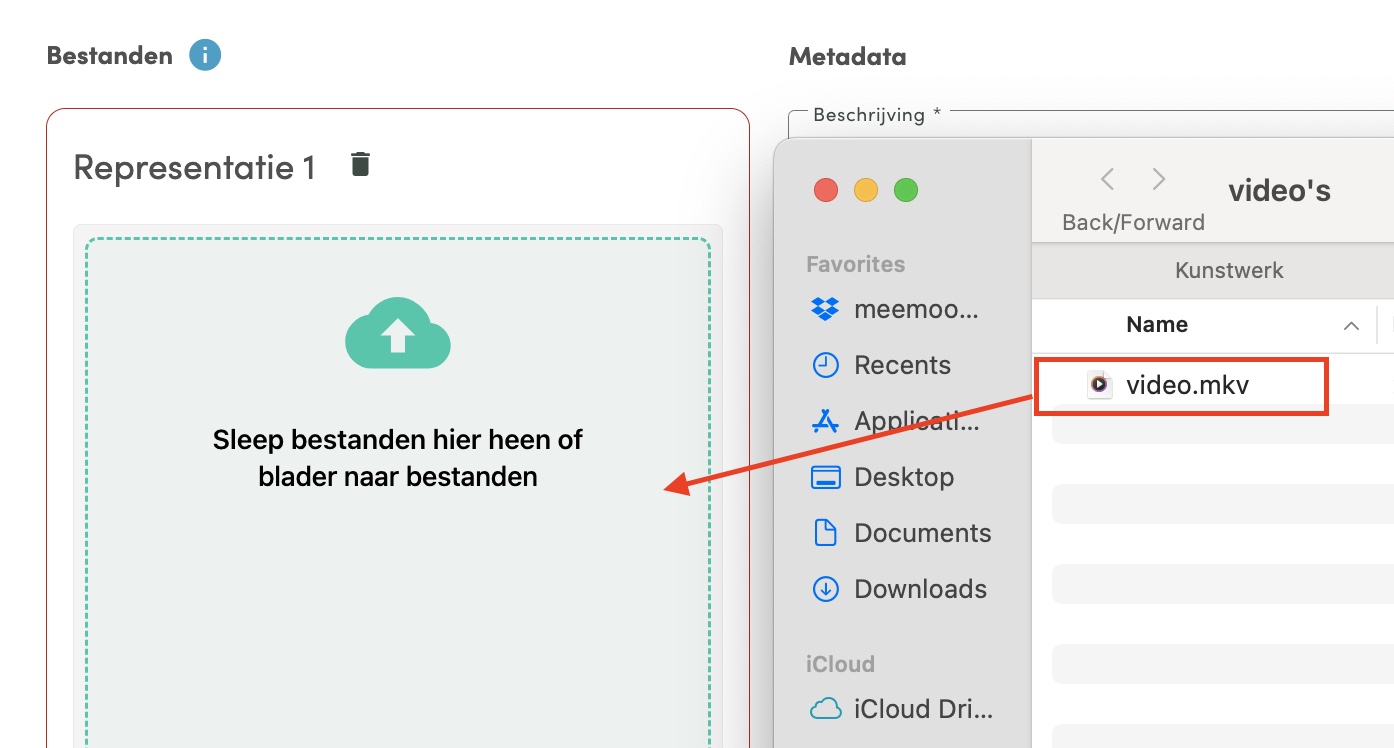Open iCloud Drive in sidebar
This screenshot has height=748, width=1394.
click(903, 709)
